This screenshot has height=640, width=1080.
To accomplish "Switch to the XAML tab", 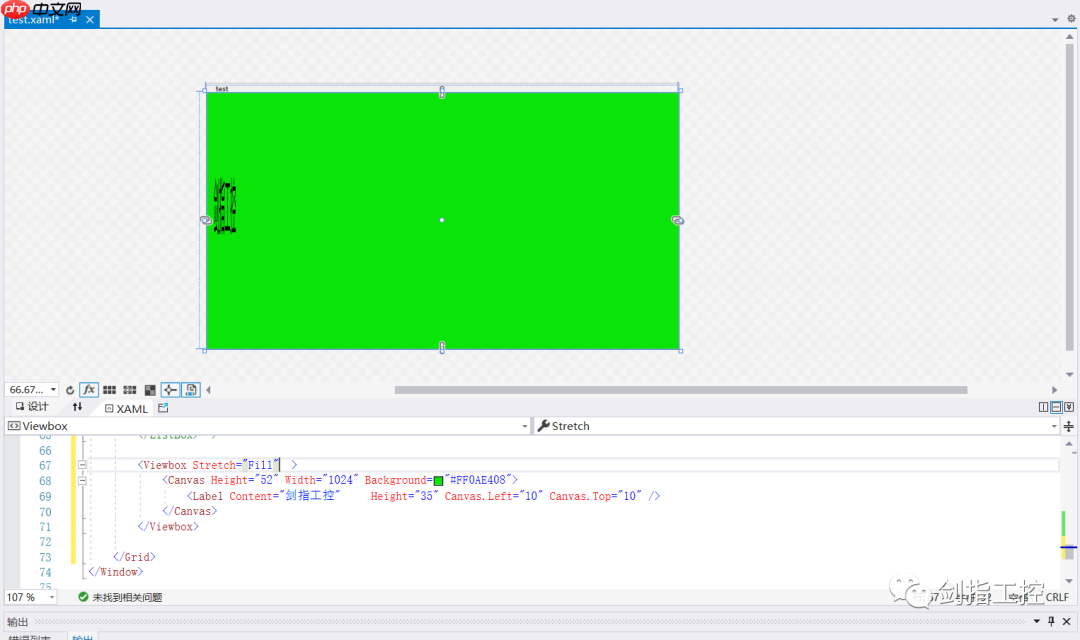I will (x=126, y=409).
